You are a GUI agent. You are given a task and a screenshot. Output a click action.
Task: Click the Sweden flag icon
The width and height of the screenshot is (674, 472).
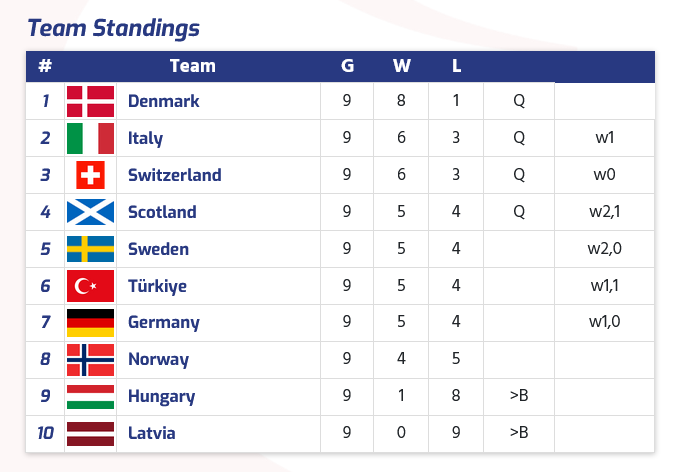[x=90, y=249]
